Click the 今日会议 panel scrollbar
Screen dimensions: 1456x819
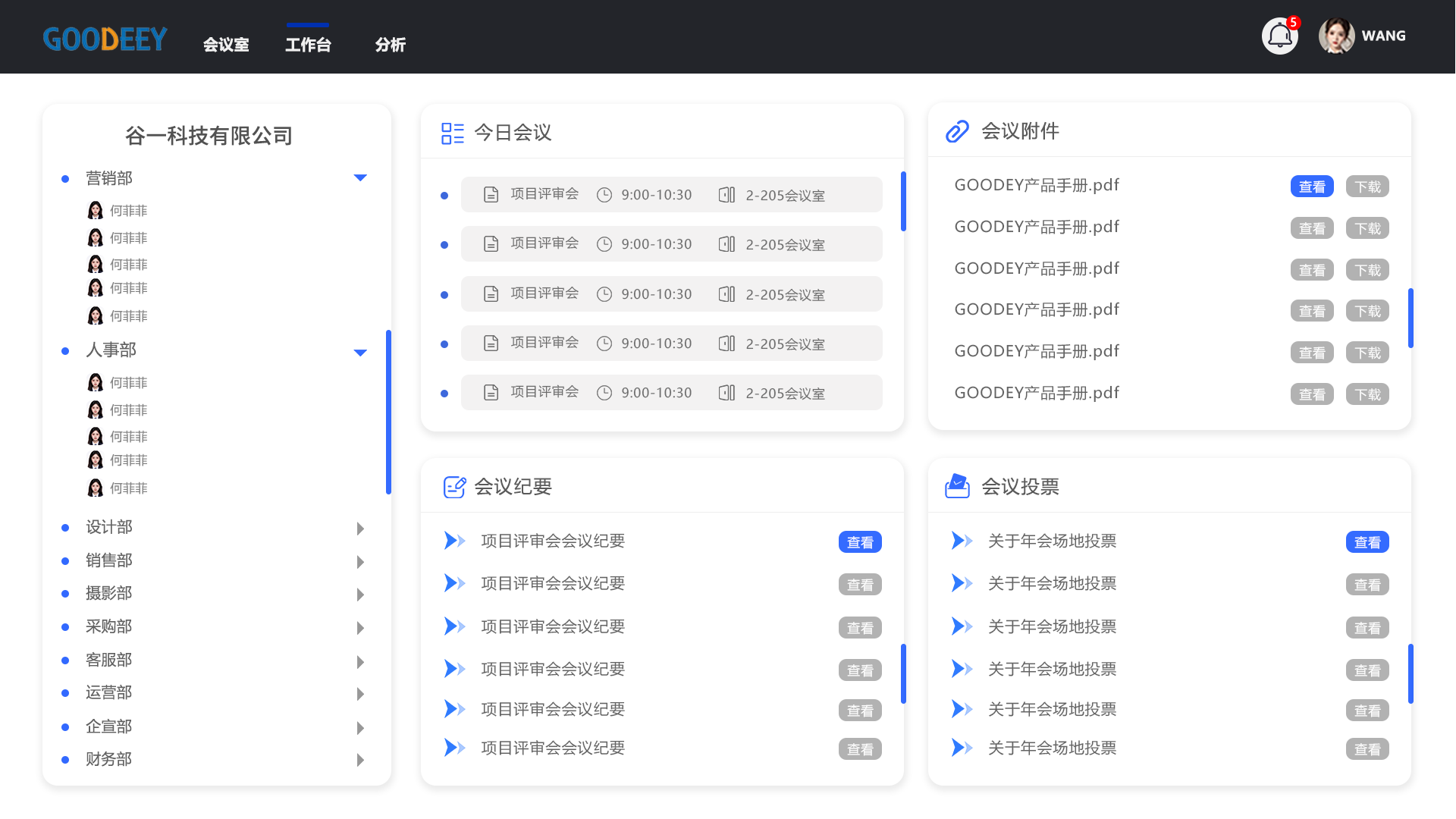(x=903, y=202)
